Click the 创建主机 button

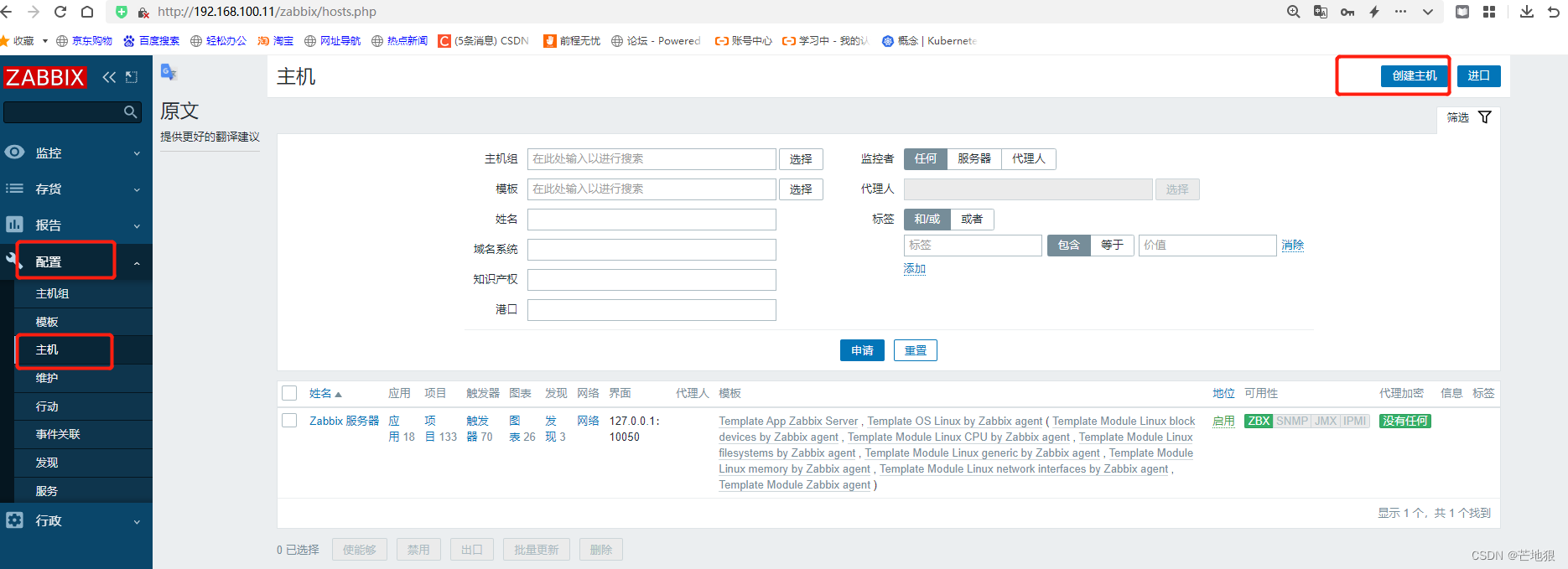1415,75
